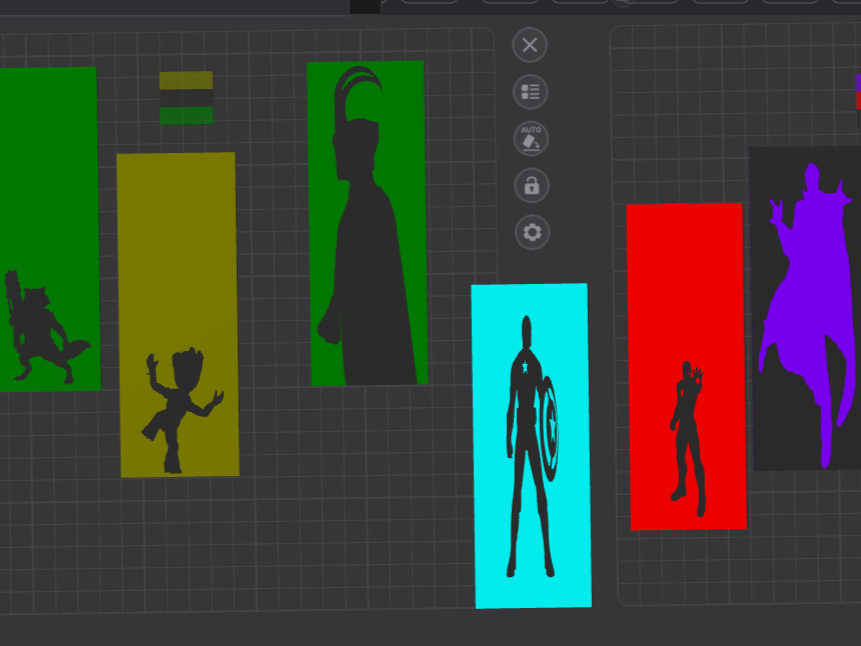The image size is (861, 646).
Task: Select the yellow Groot silhouette panel
Action: [178, 315]
